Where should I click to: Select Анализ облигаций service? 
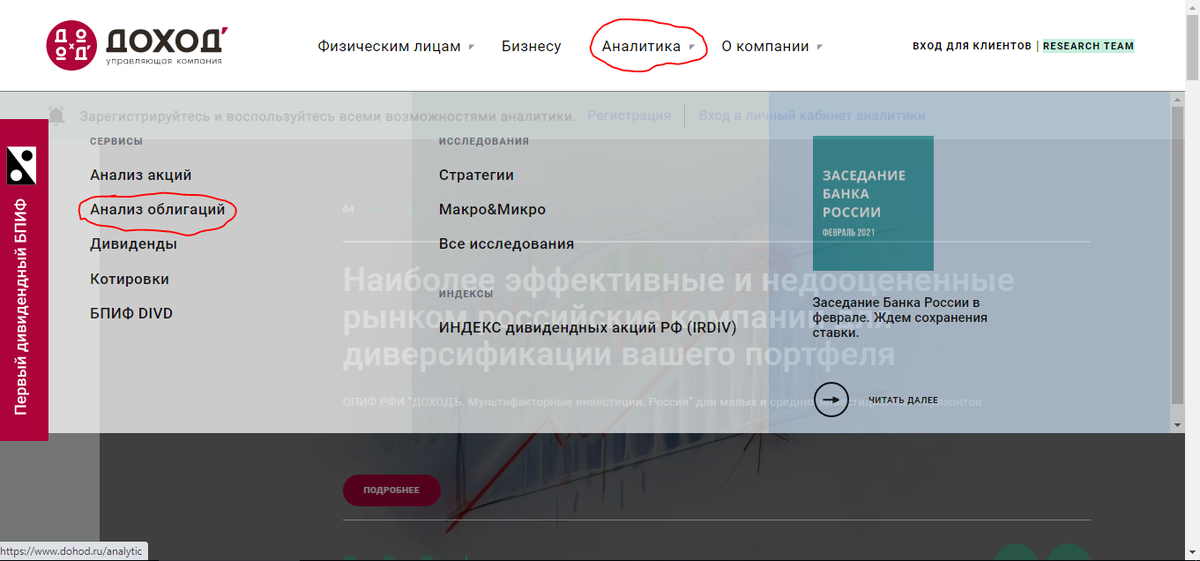coord(158,210)
